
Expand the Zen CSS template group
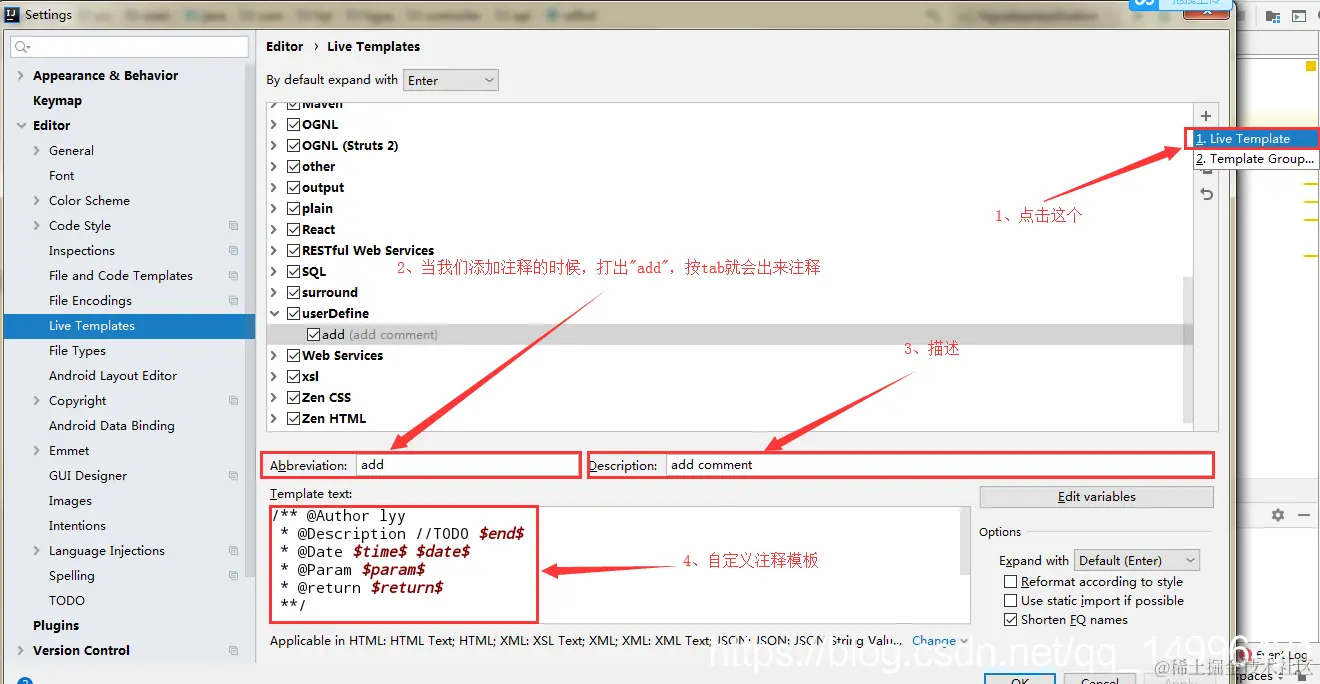click(275, 398)
